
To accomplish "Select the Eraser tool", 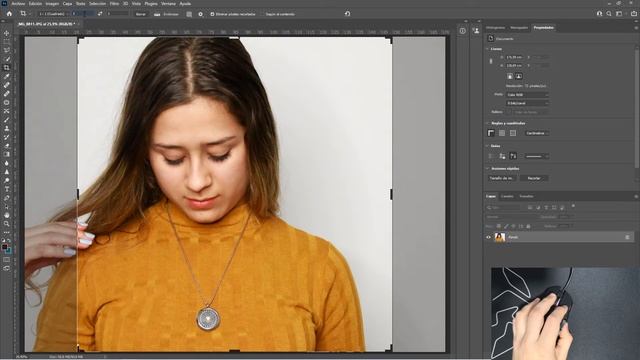I will (7, 146).
